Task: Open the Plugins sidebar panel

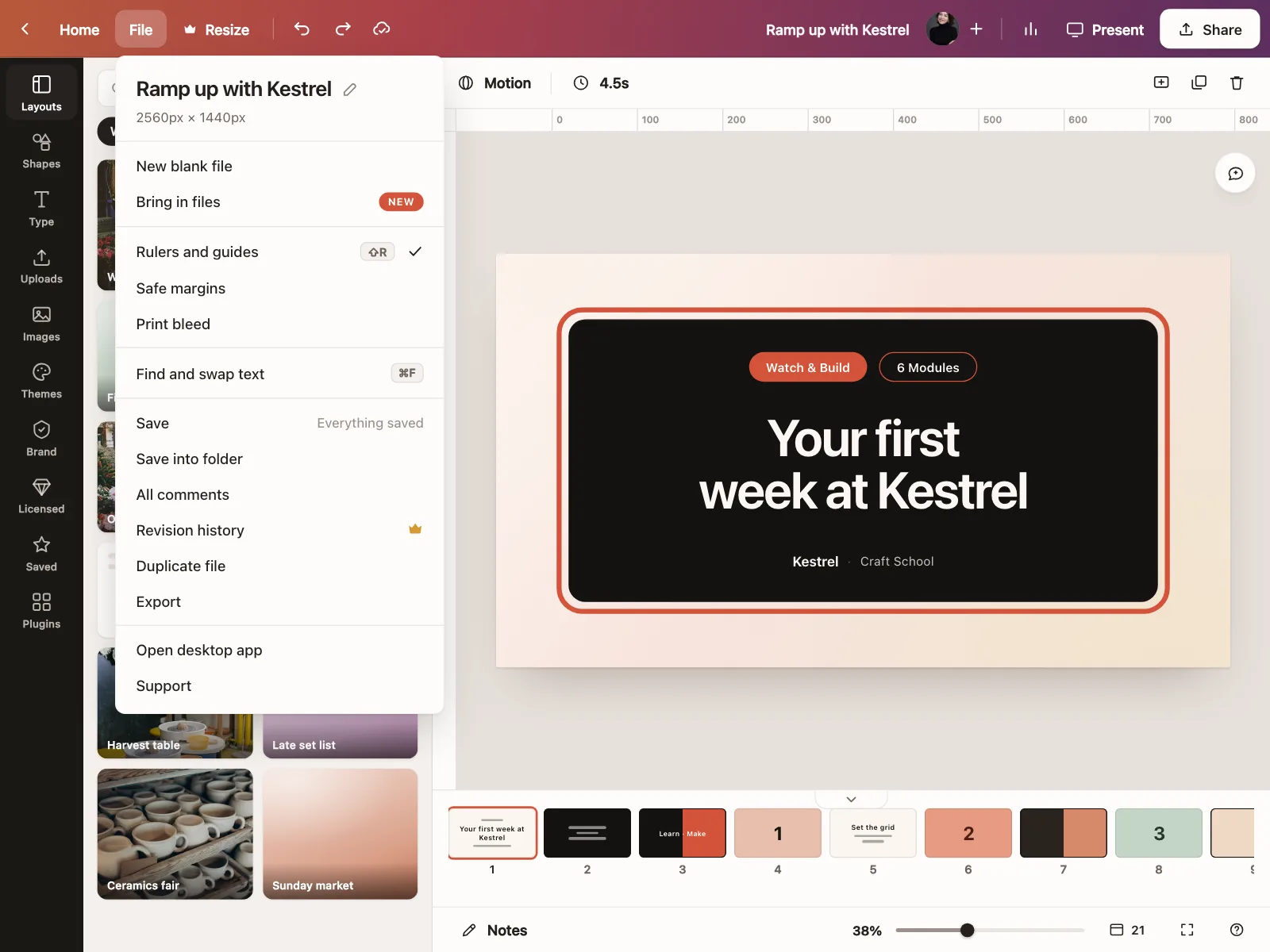Action: [41, 611]
